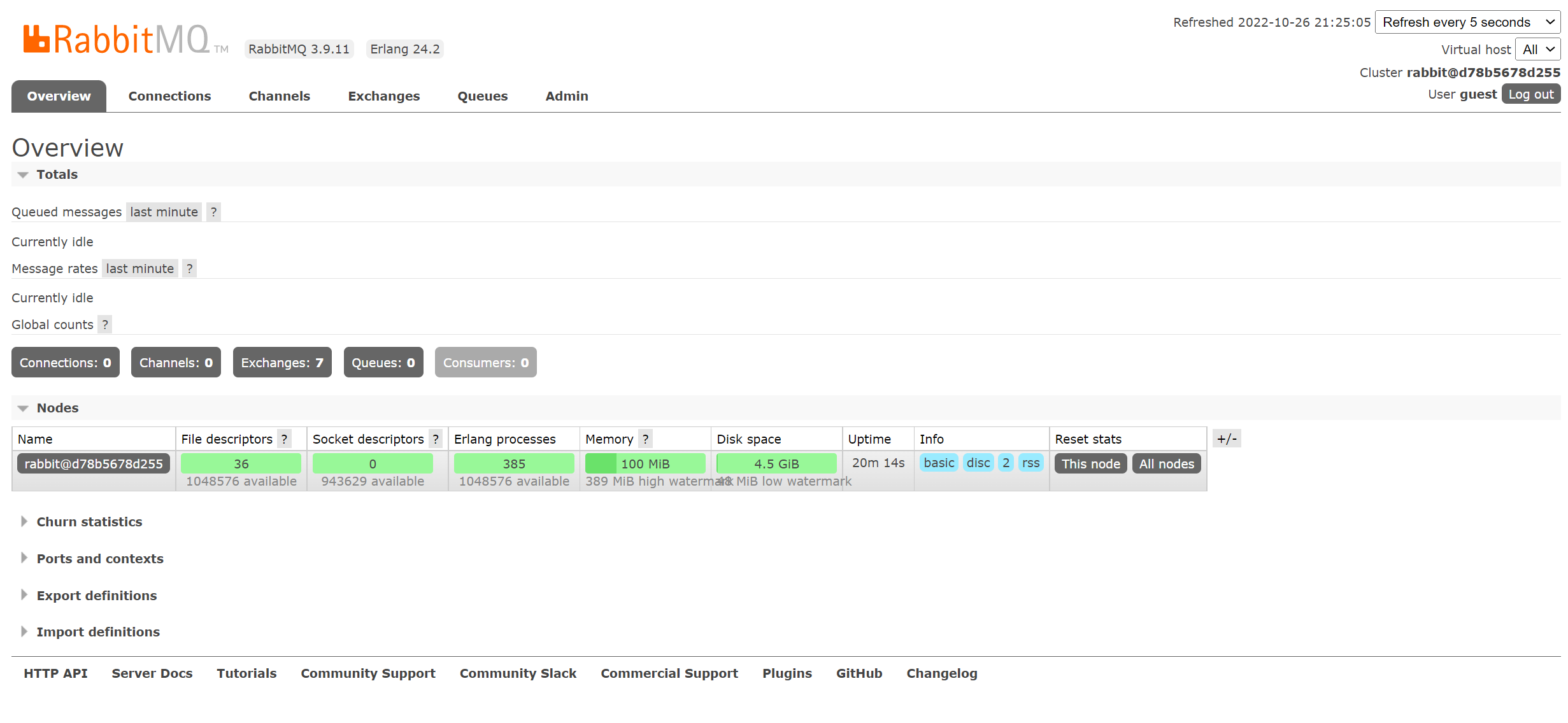Open the Memory column help icon
This screenshot has height=723, width=1568.
(645, 439)
